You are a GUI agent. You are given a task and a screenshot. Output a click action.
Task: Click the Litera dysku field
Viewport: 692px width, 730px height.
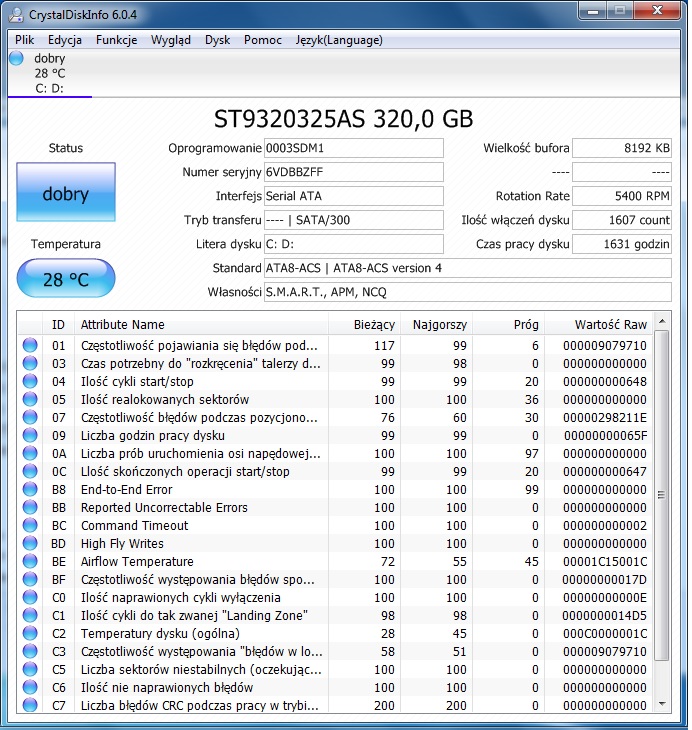point(353,244)
